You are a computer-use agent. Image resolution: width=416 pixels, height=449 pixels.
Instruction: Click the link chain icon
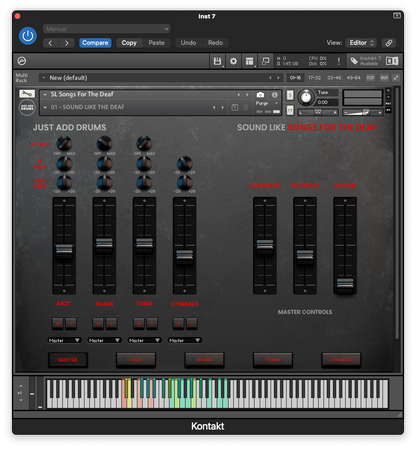click(x=389, y=43)
